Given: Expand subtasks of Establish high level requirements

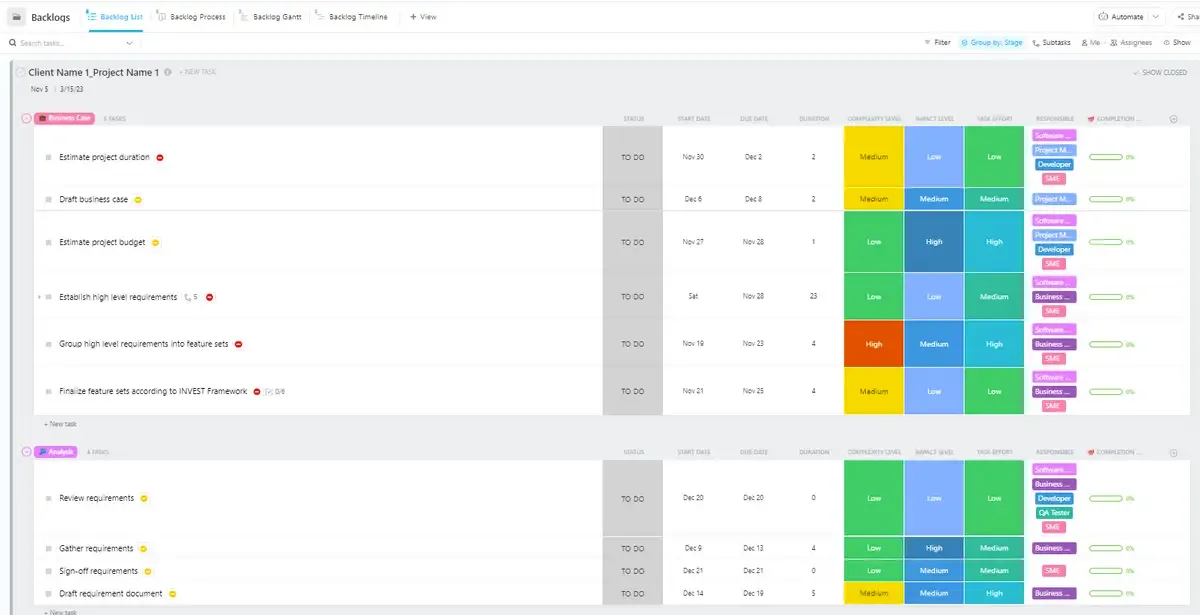Looking at the screenshot, I should pos(39,297).
